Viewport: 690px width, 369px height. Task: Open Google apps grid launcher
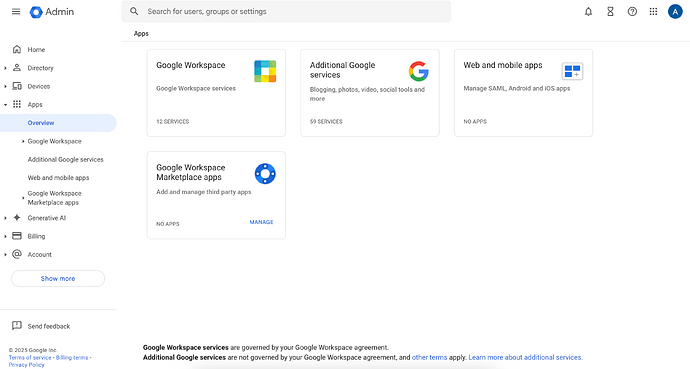(653, 12)
